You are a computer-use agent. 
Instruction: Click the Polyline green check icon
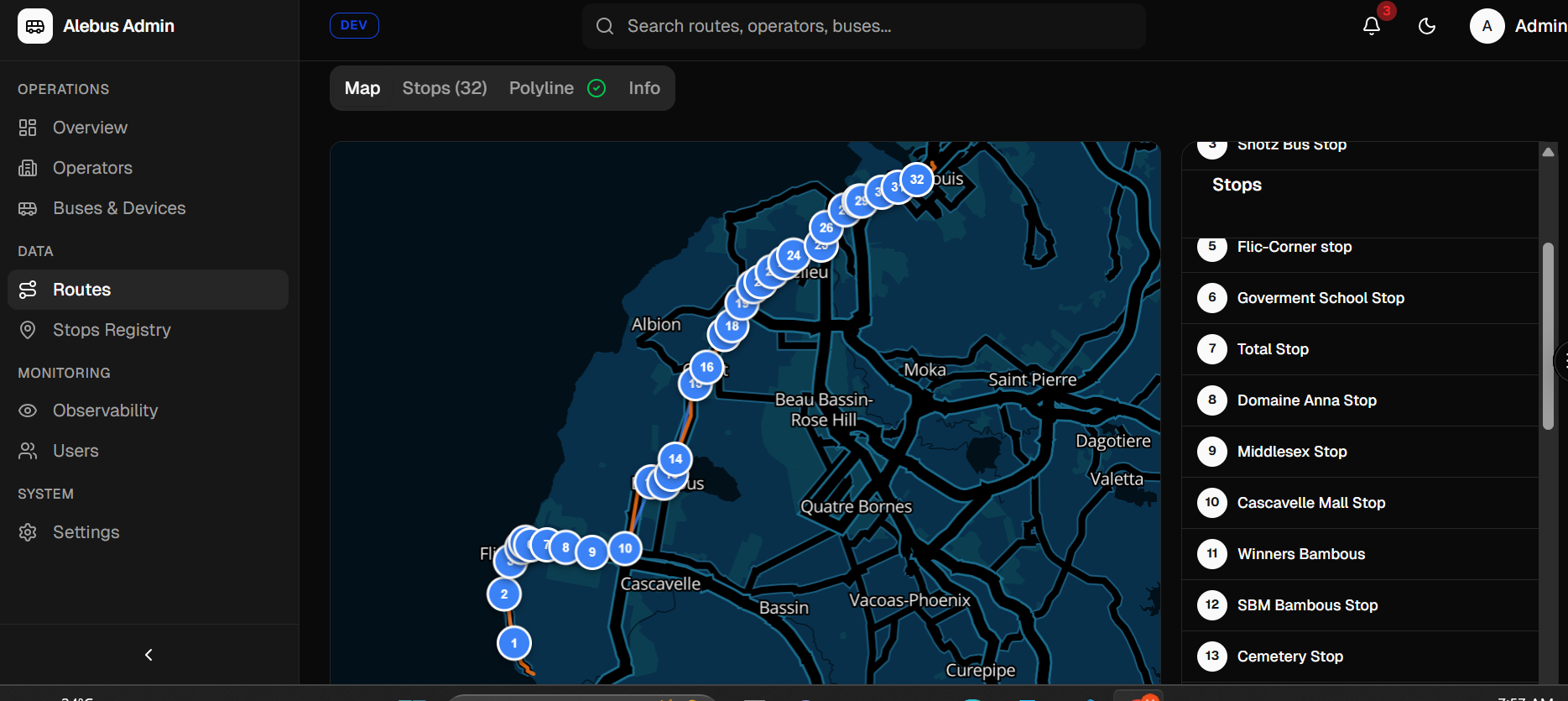point(596,88)
